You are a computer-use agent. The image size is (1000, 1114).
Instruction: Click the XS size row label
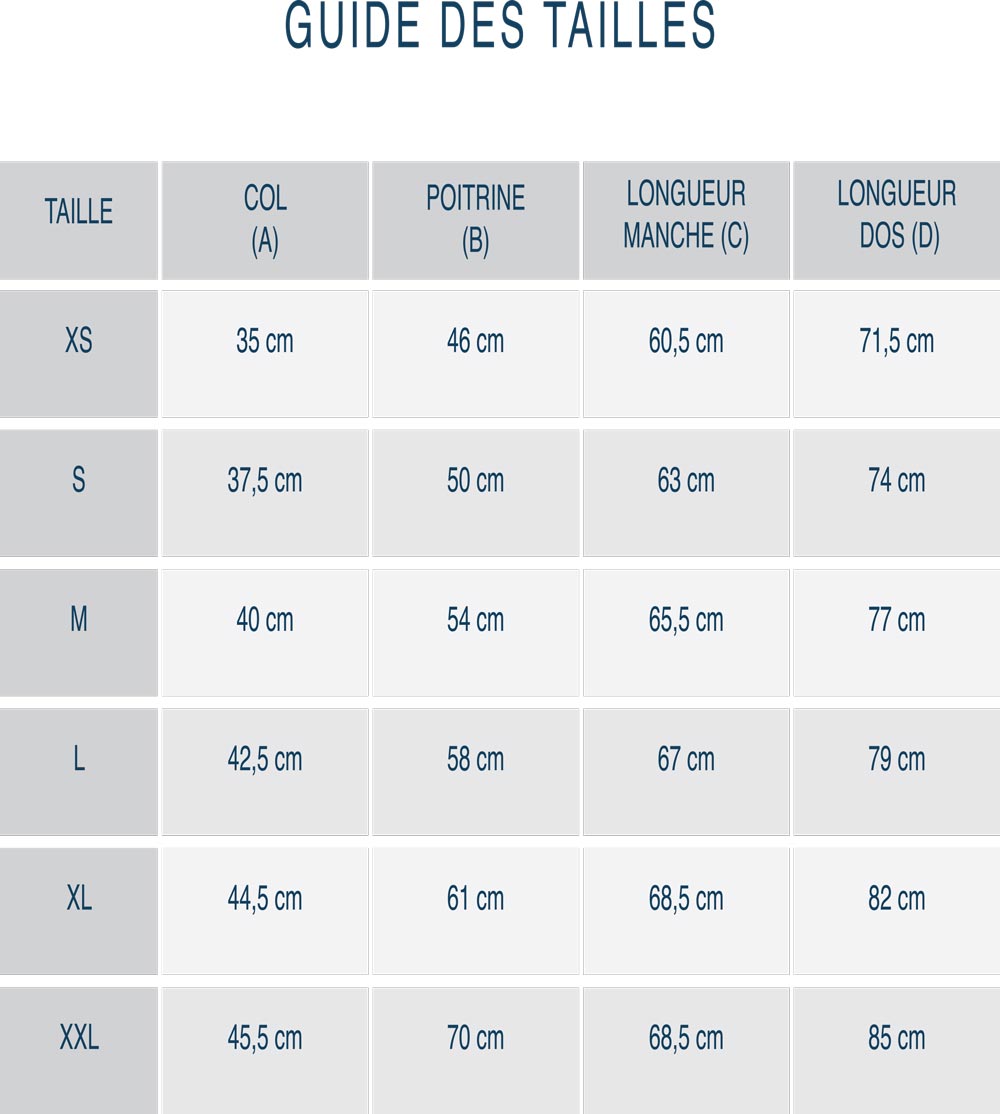click(79, 341)
